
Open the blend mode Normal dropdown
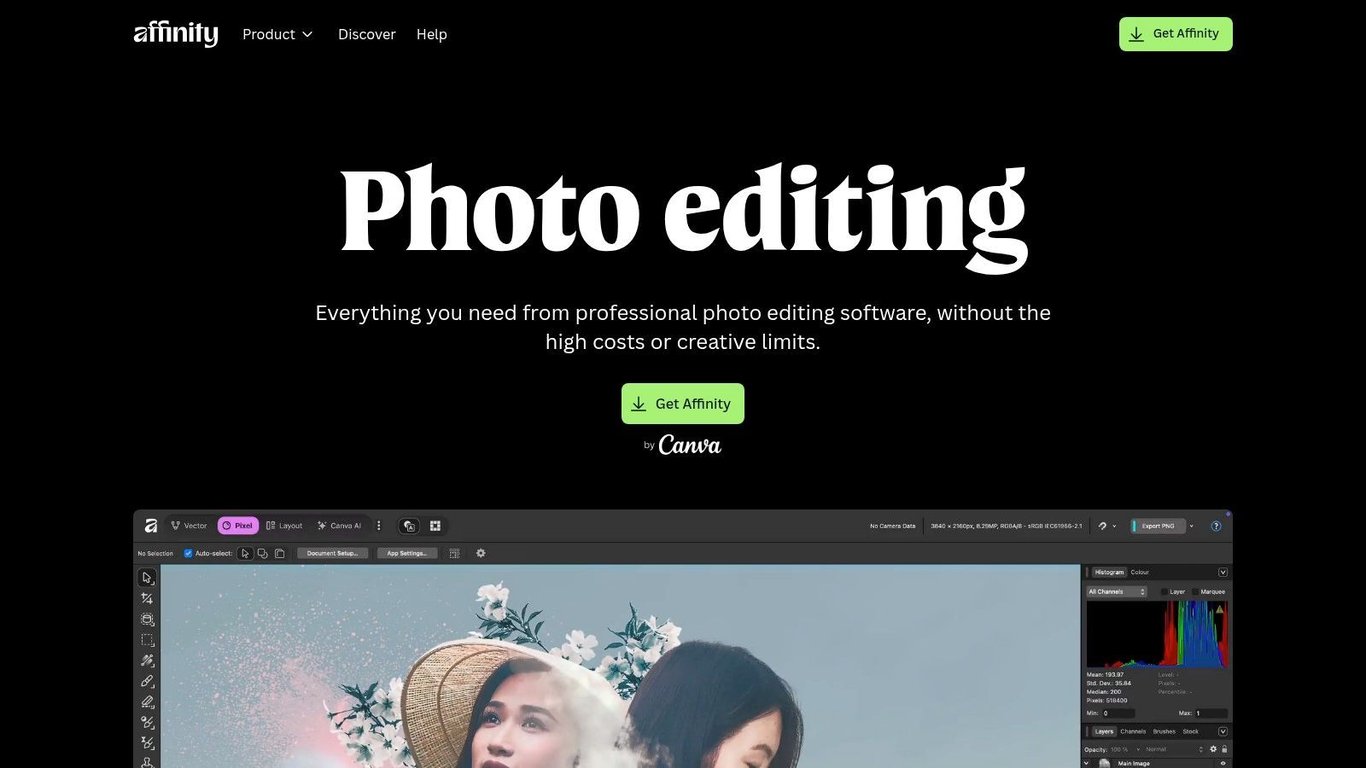tap(1155, 747)
